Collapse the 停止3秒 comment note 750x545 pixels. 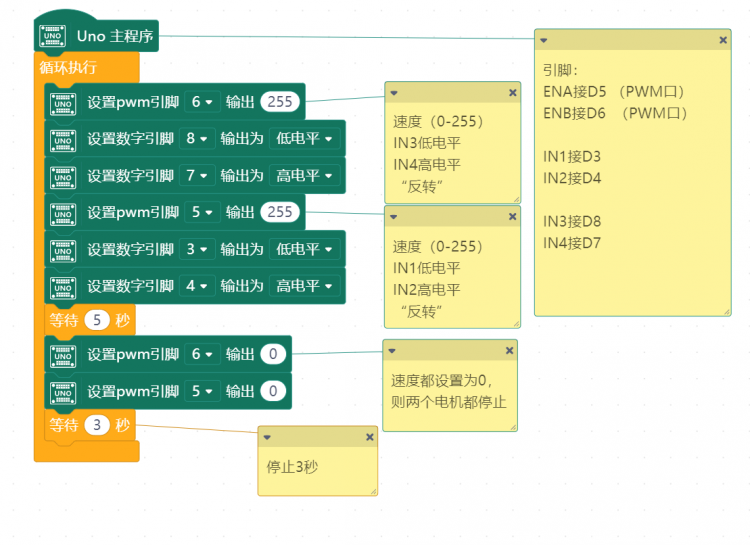(x=267, y=437)
